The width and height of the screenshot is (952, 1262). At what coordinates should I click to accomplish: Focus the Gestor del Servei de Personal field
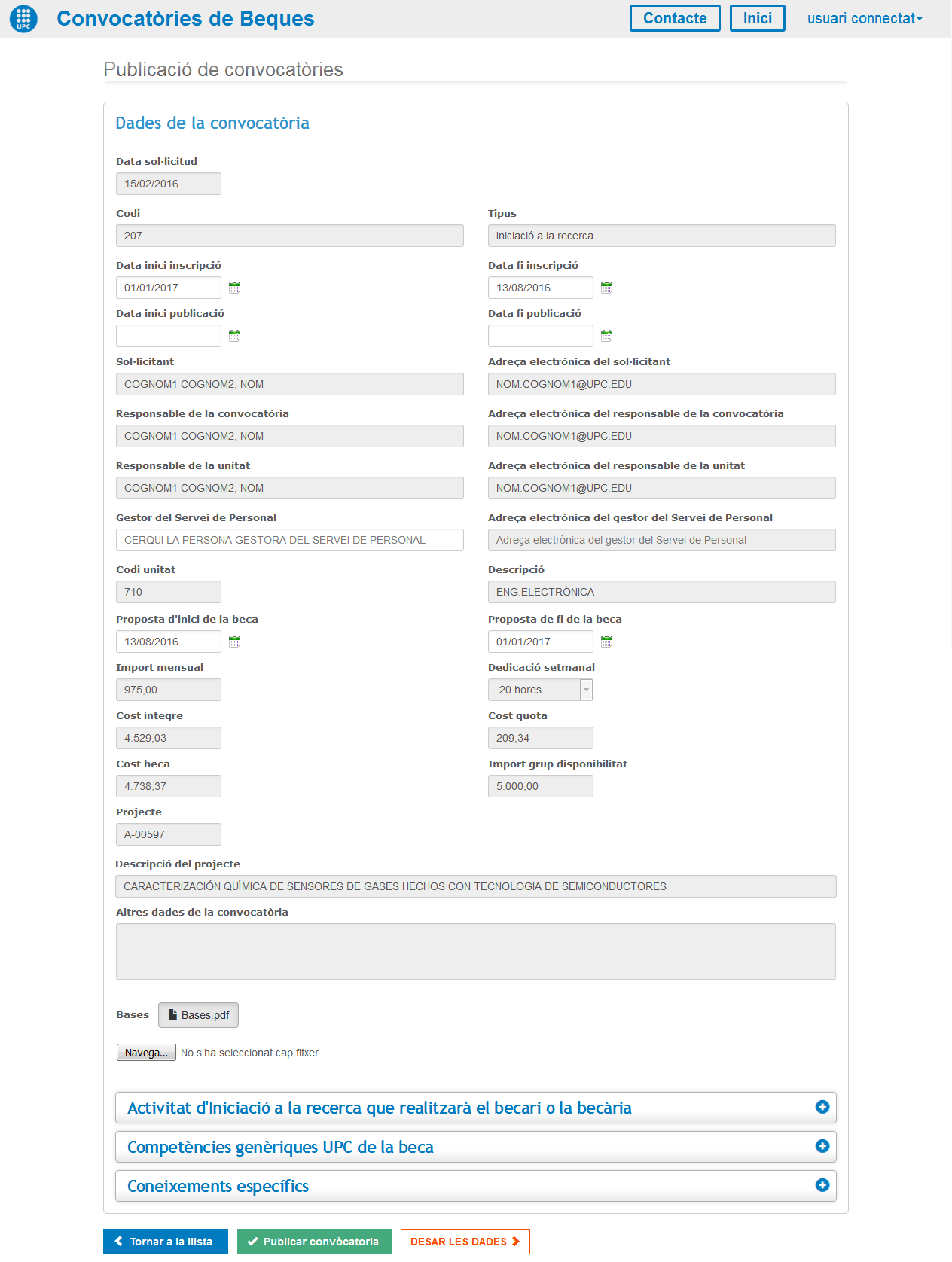[289, 540]
